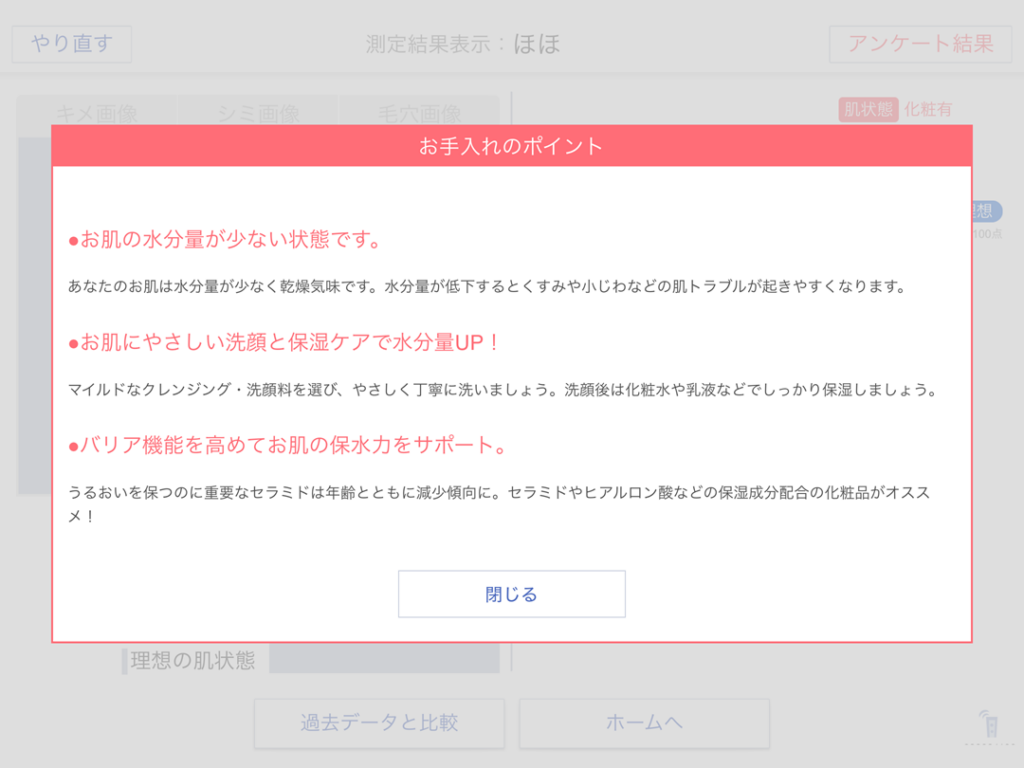This screenshot has height=768, width=1024.
Task: Click the バリア機能を高めて heading
Action: [x=287, y=445]
